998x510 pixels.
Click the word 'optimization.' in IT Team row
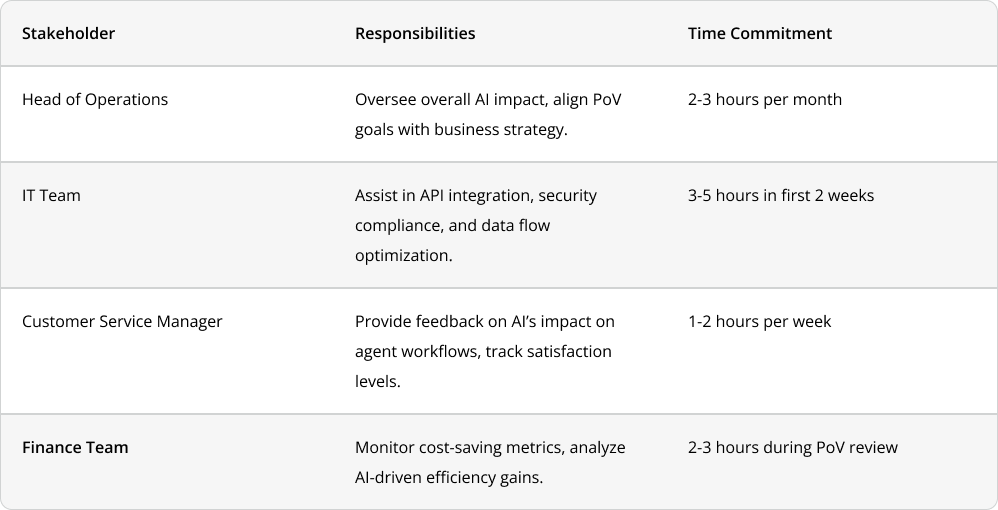pyautogui.click(x=404, y=256)
